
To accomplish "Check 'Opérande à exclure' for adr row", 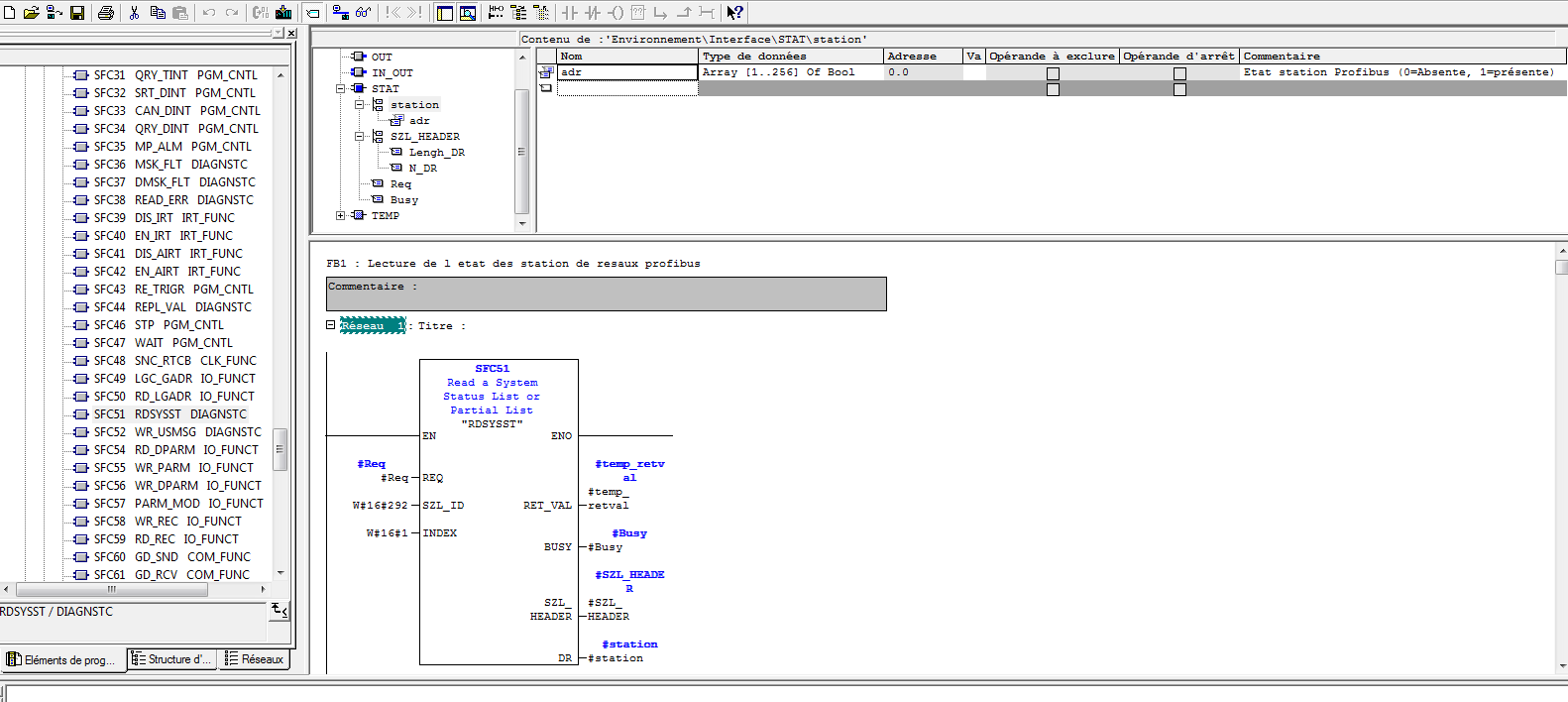I will [x=1053, y=73].
